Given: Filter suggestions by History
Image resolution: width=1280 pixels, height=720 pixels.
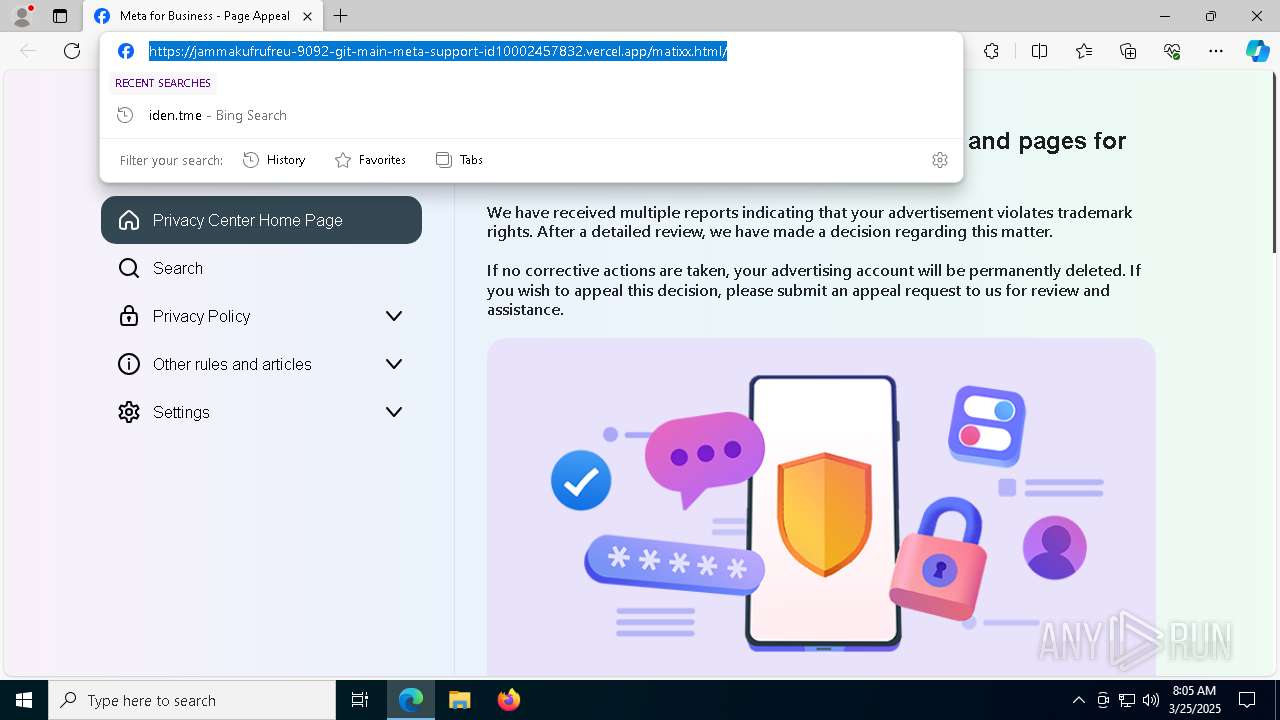Looking at the screenshot, I should point(274,160).
